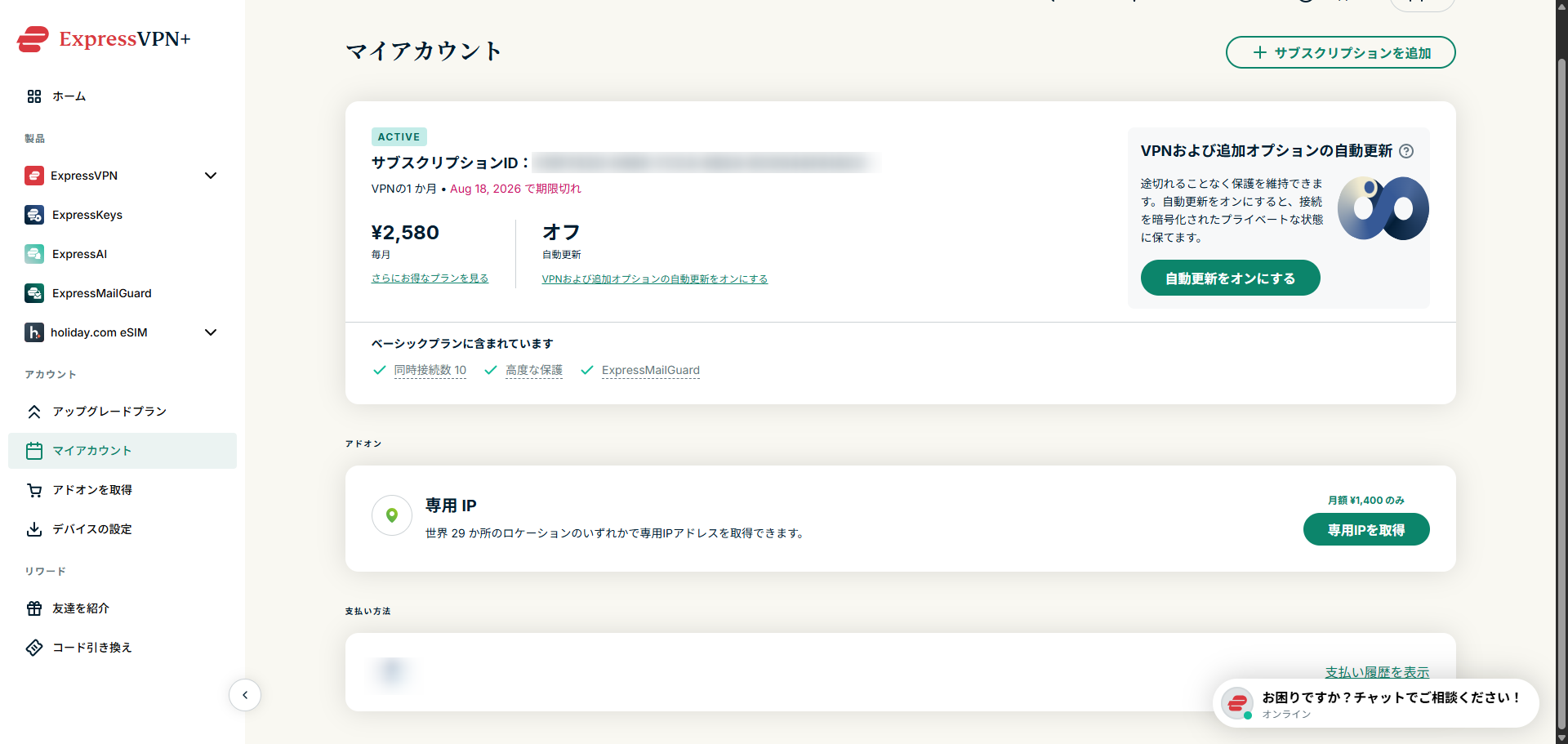Click ExpressMailGuard included feature link
Image resolution: width=1568 pixels, height=744 pixels.
coord(651,370)
